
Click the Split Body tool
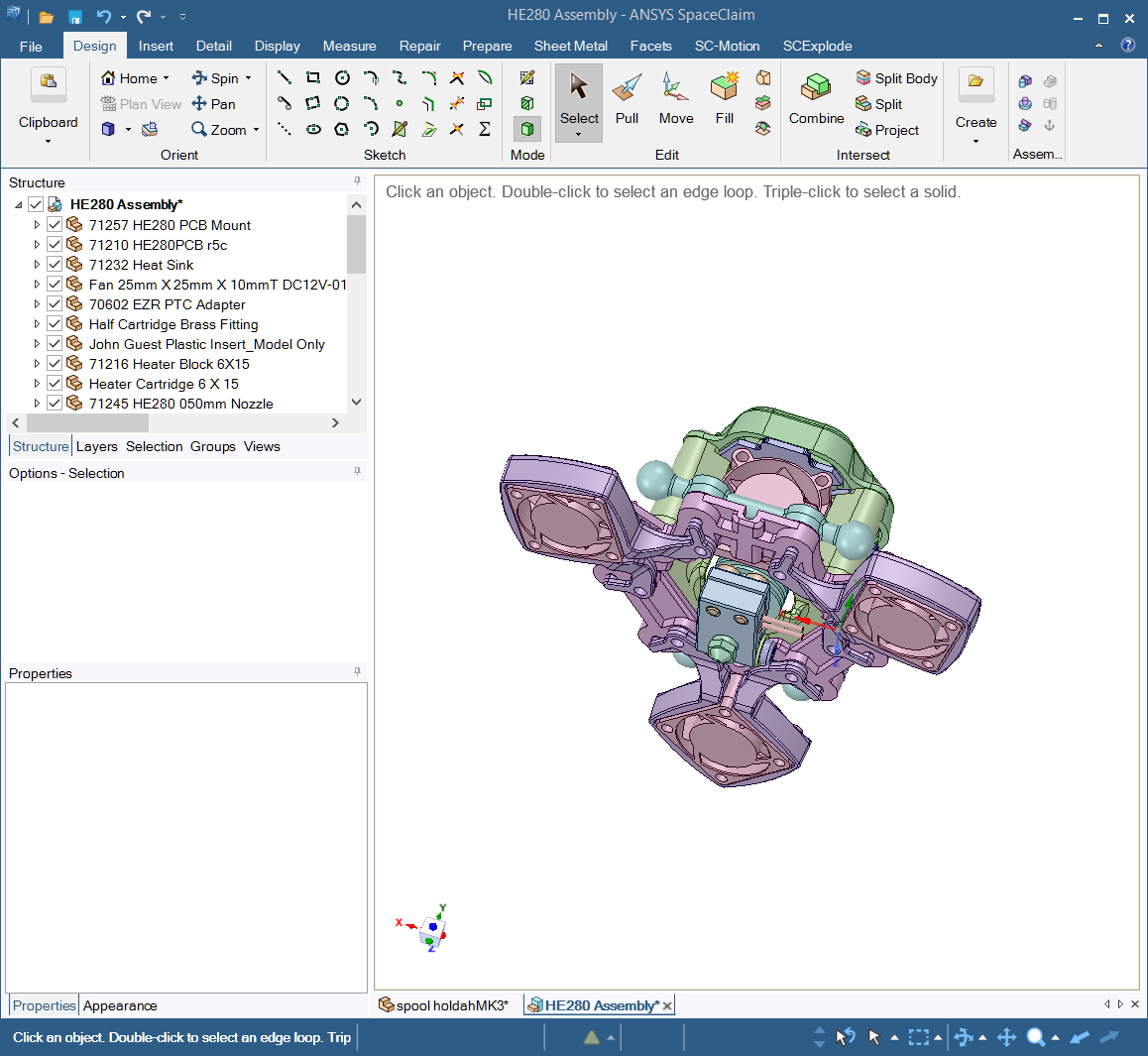tap(896, 78)
